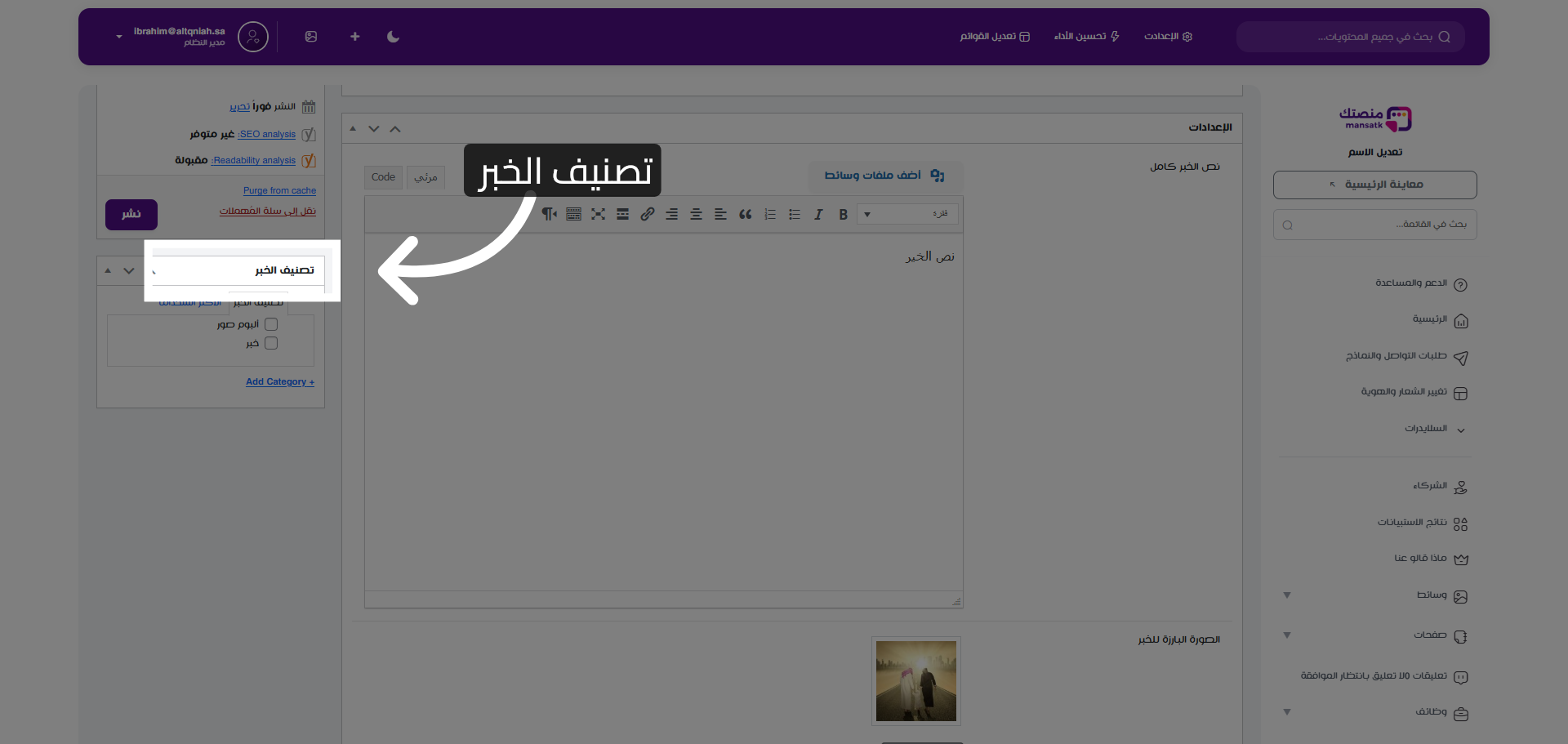The width and height of the screenshot is (1568, 744).
Task: Click the نشر publish button
Action: pyautogui.click(x=131, y=214)
